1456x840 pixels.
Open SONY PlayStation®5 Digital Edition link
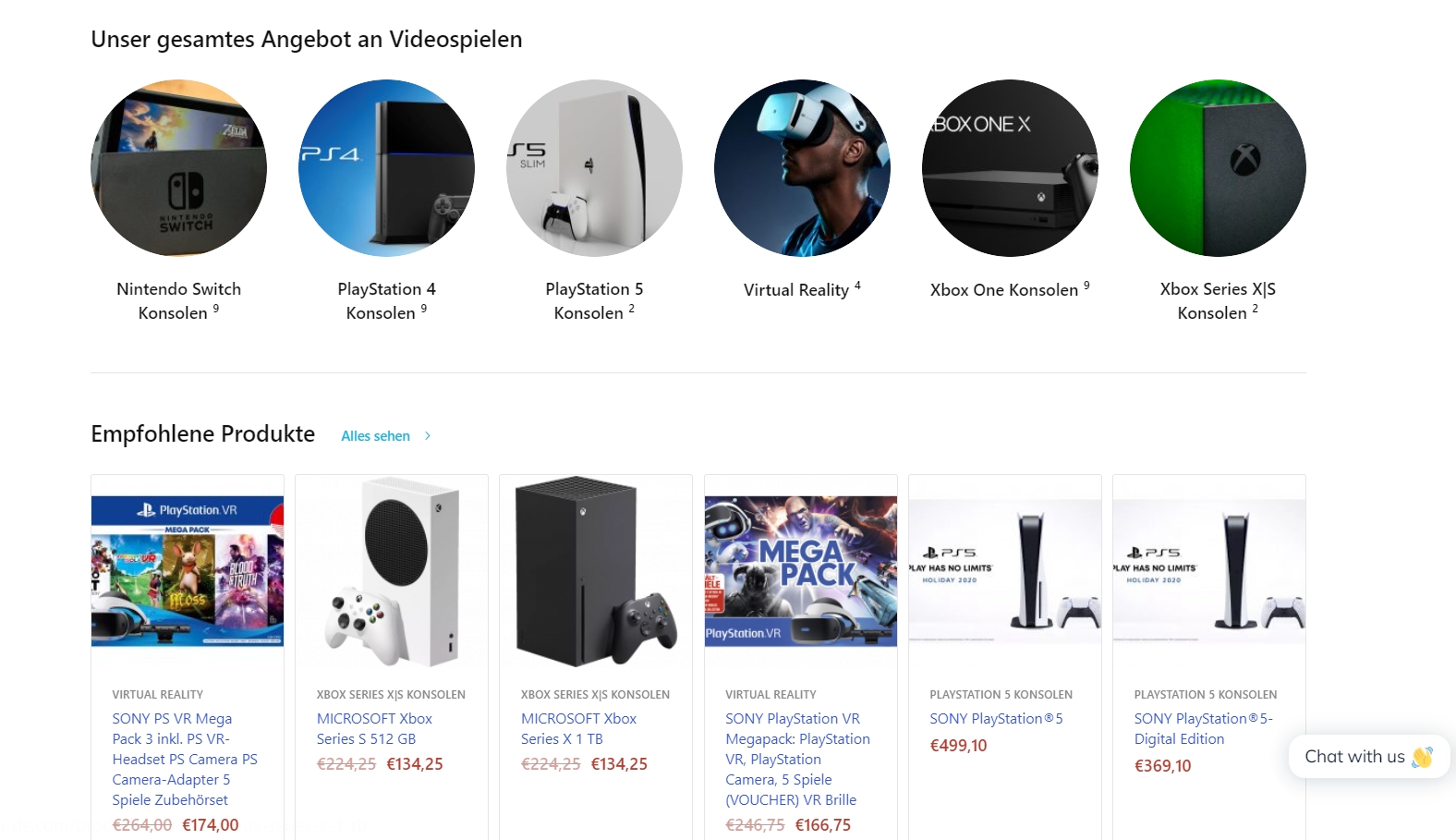(1203, 729)
